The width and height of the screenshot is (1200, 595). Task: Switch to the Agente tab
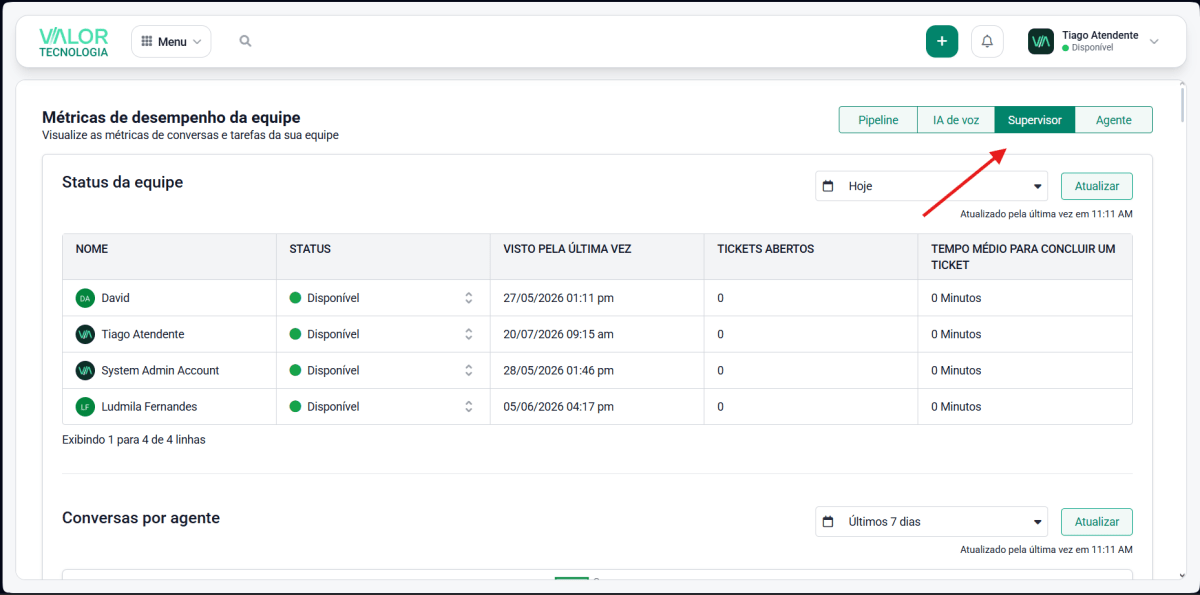coord(1113,120)
